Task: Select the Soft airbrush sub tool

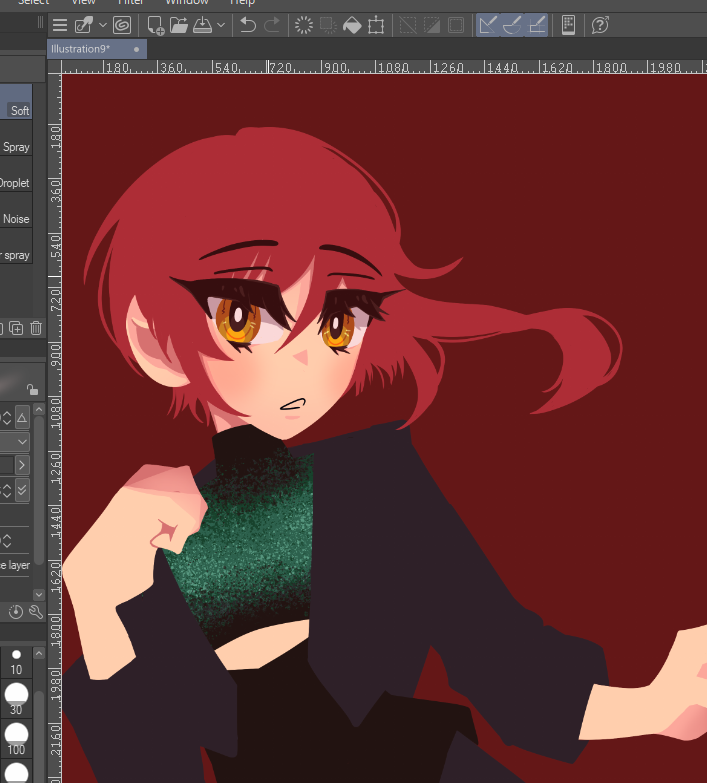Action: point(16,102)
